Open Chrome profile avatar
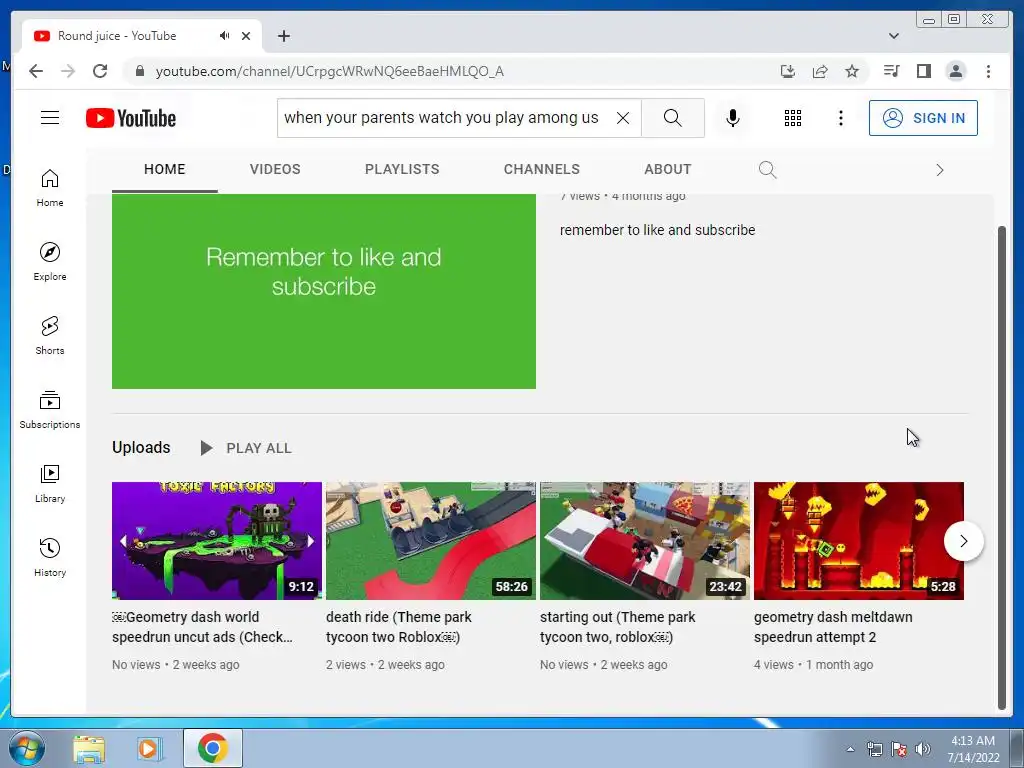The image size is (1024, 768). click(x=955, y=71)
